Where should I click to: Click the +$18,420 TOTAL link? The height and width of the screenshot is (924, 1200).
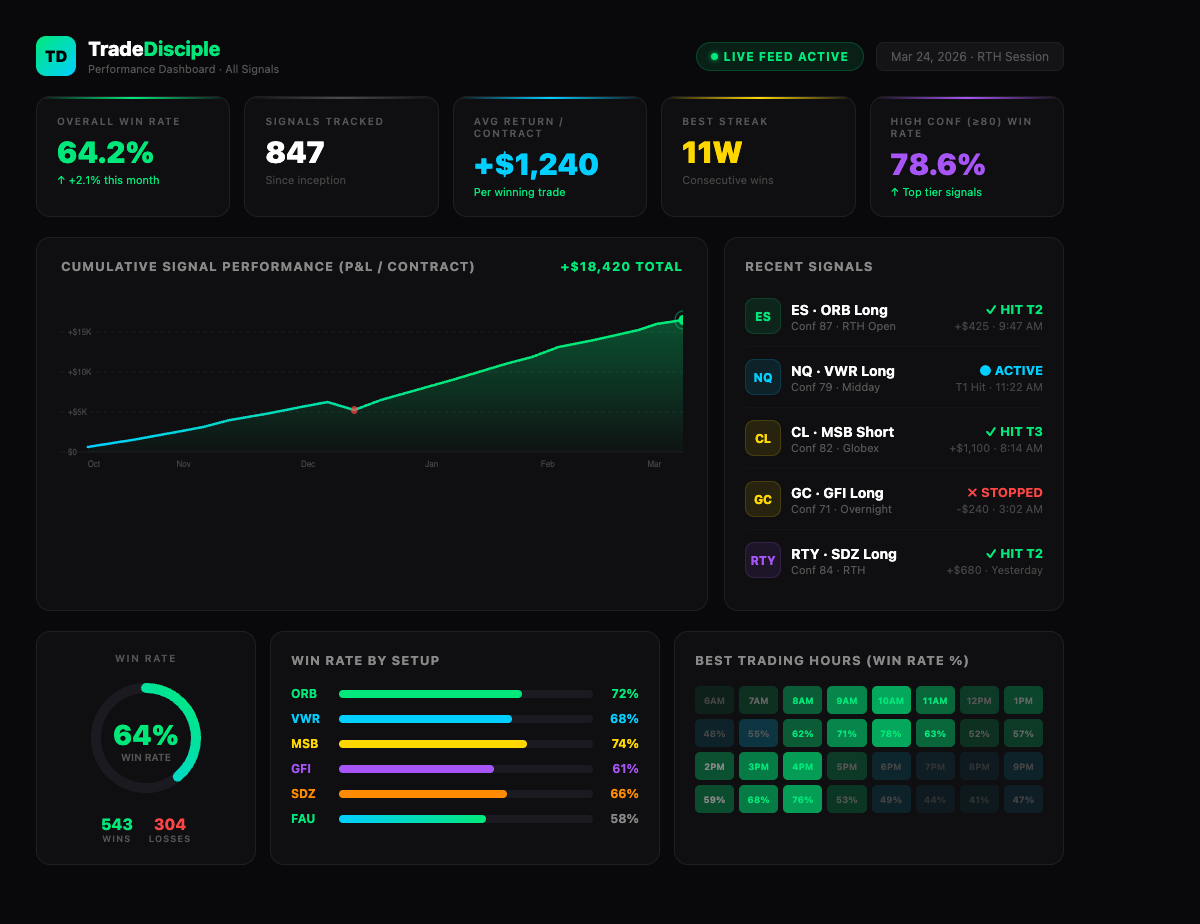[x=620, y=266]
